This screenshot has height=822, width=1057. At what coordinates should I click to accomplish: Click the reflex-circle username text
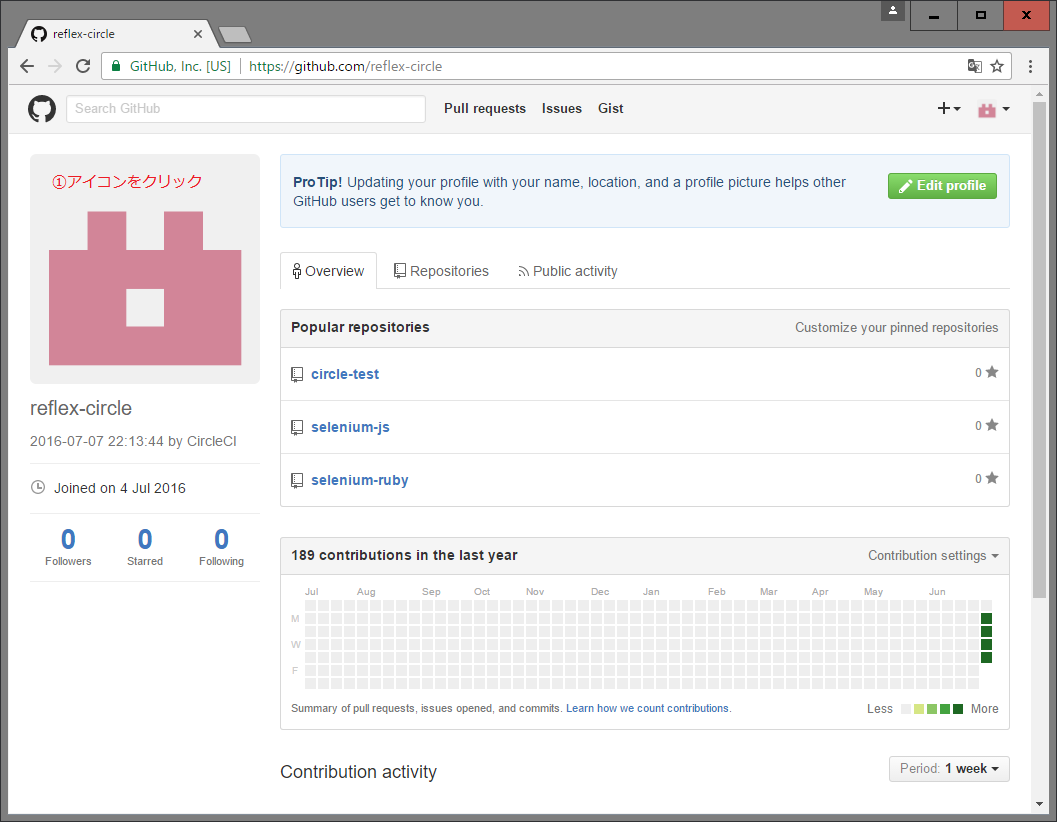(81, 408)
